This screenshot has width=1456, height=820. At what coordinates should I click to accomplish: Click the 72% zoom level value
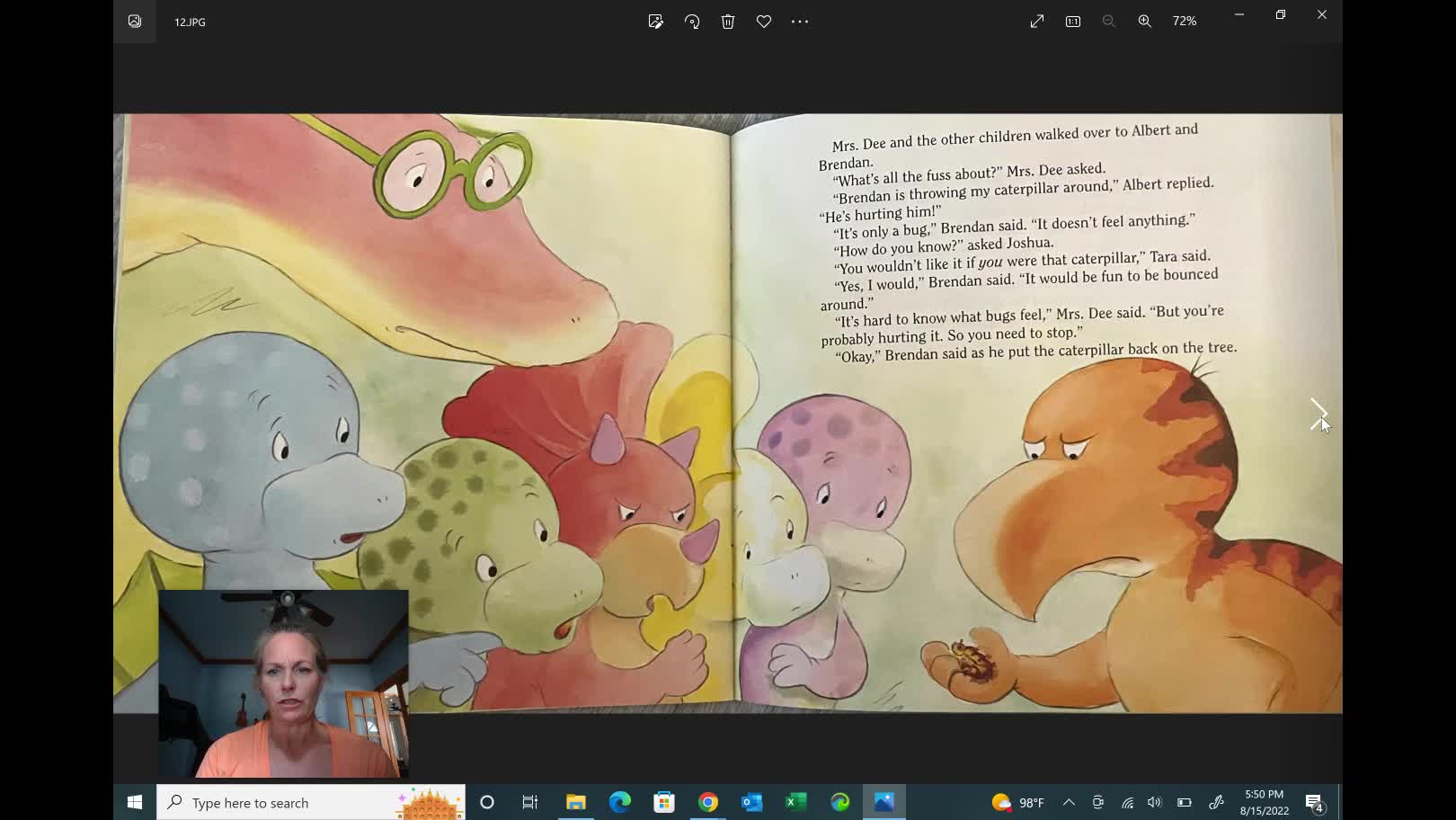(x=1185, y=22)
